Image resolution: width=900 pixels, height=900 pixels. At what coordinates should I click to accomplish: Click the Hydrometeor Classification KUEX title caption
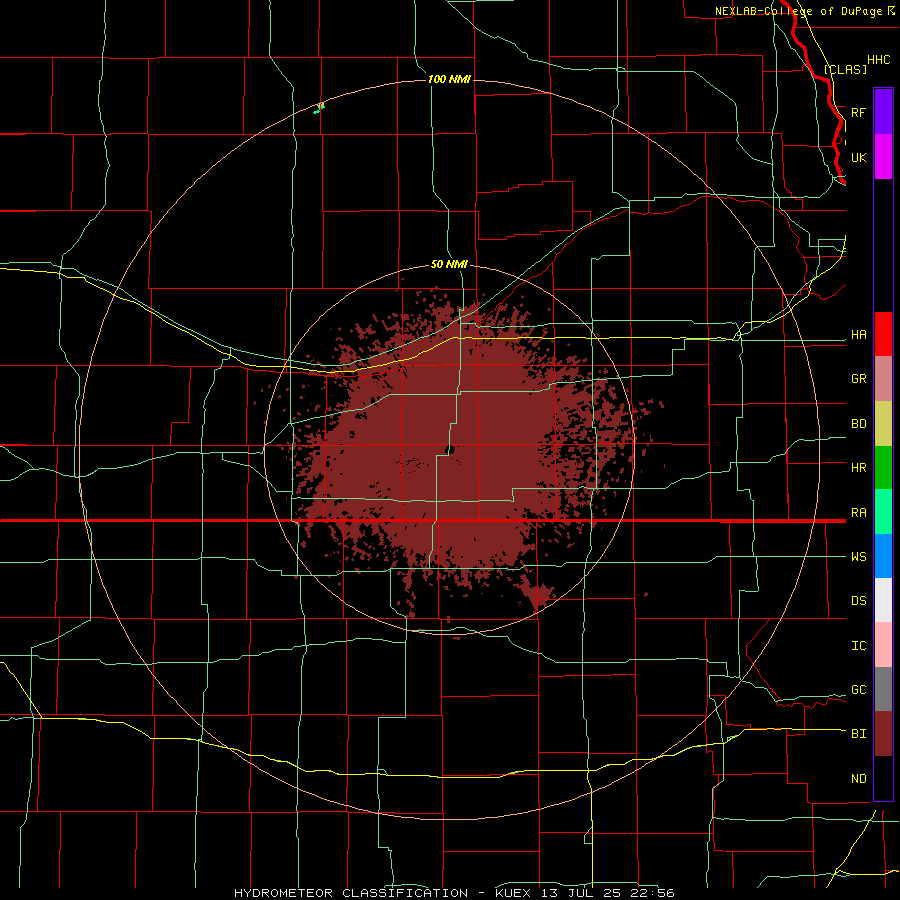(x=454, y=893)
